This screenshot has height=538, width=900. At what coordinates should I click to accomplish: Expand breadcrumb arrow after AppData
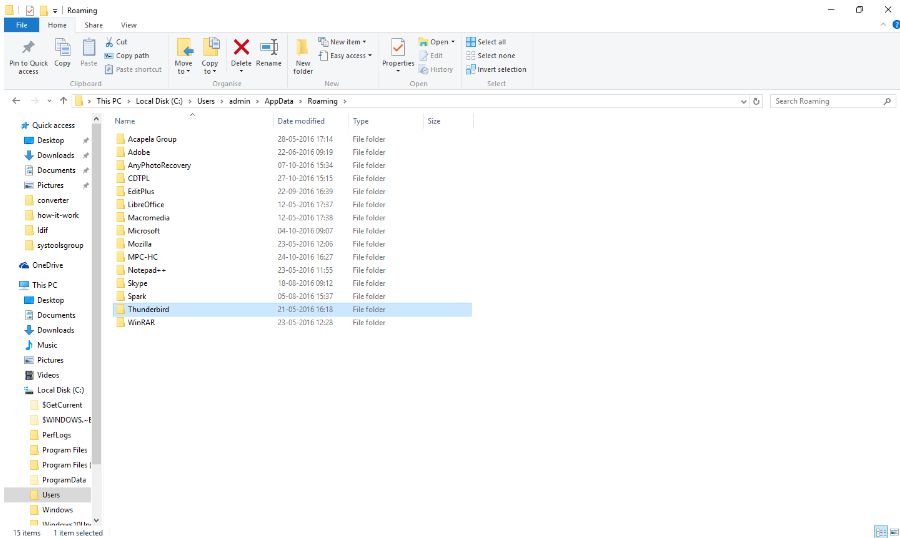tap(300, 101)
